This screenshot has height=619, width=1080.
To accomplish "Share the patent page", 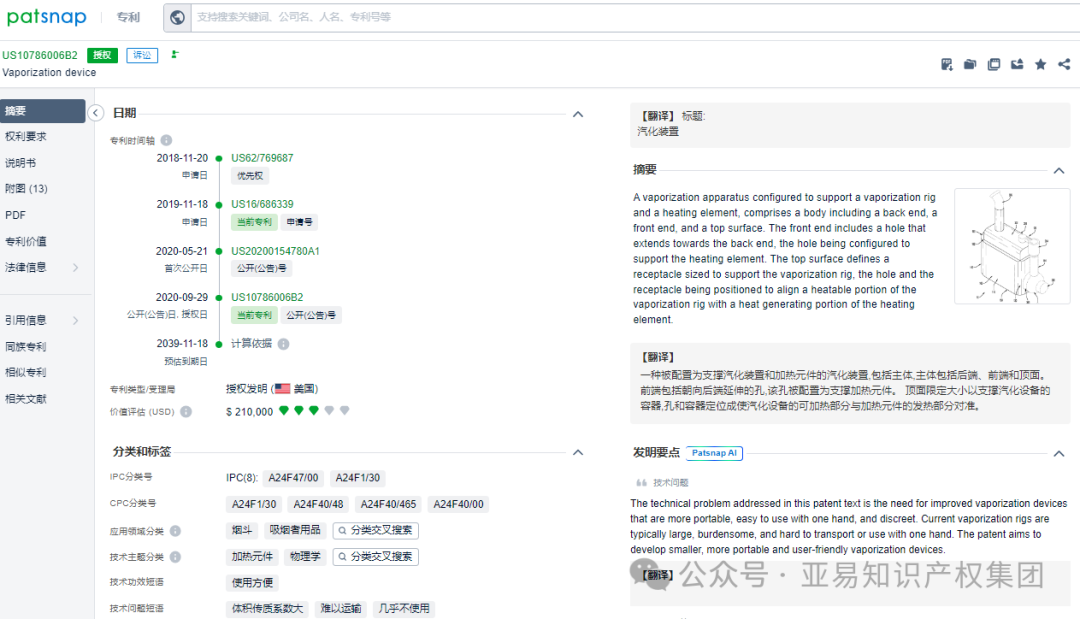I will [x=1063, y=63].
